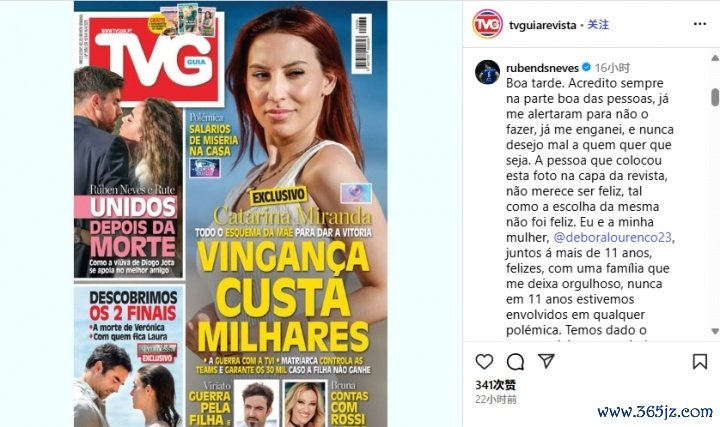Open @deboralourenco23 mention link
This screenshot has width=720, height=427.
coord(613,237)
